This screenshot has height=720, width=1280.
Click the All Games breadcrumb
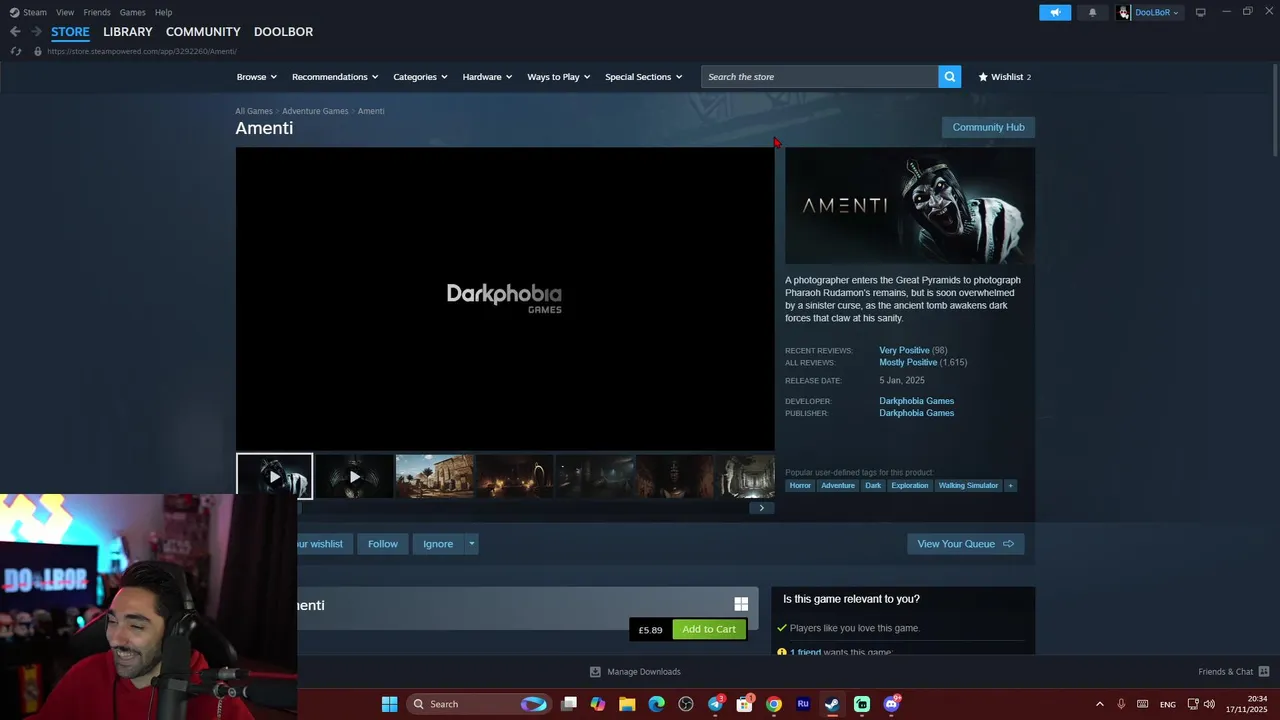pos(253,111)
